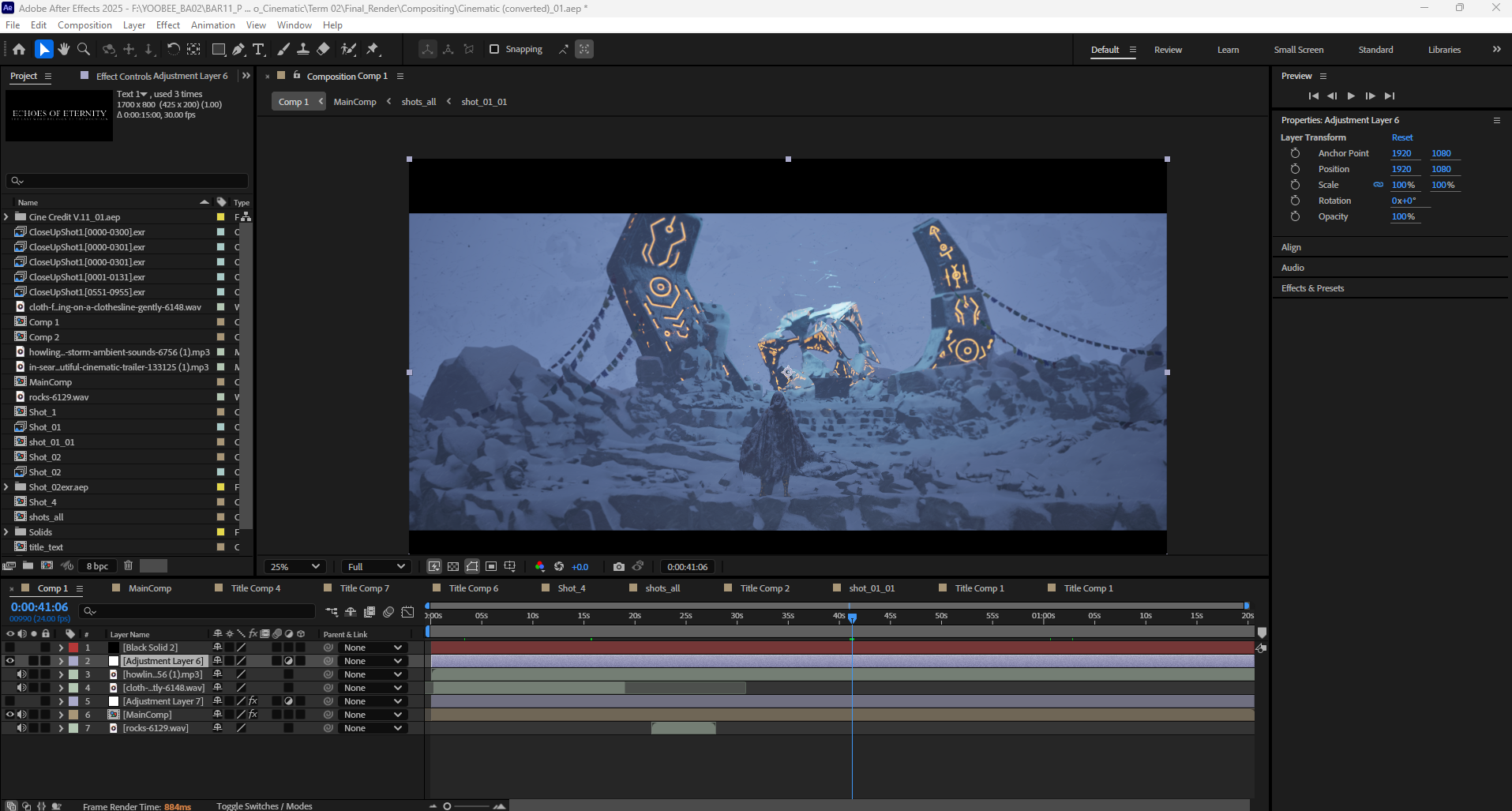
Task: Toggle the adjustment layer switch for Adjustment Layer 6
Action: [288, 661]
